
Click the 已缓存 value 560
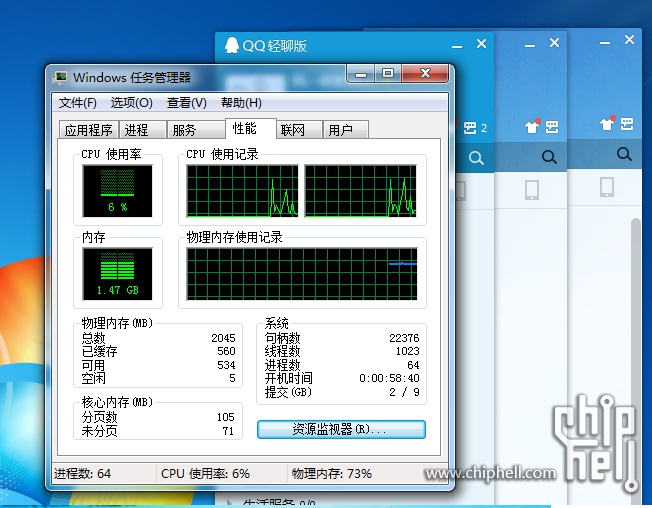(226, 352)
